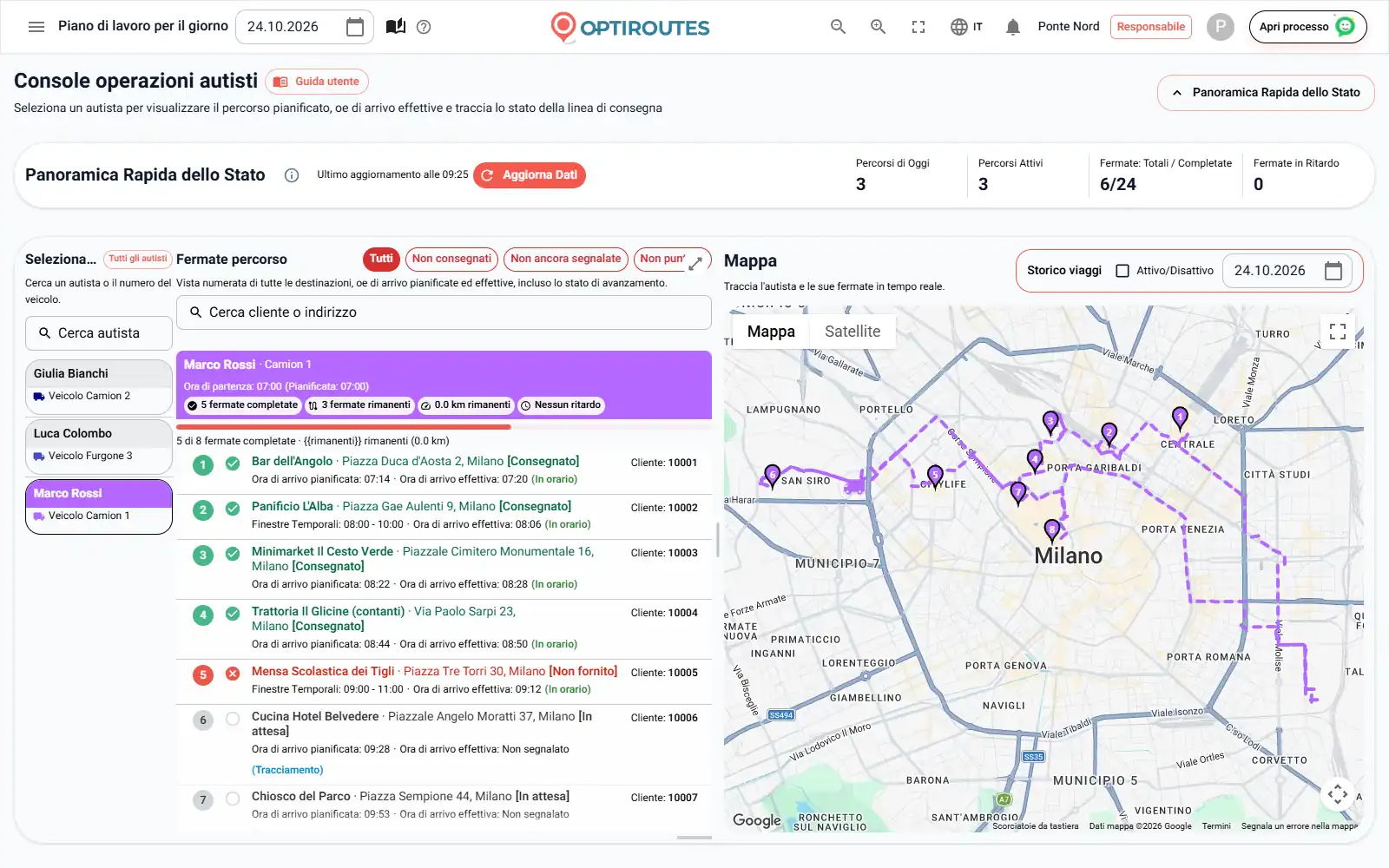Click the green check of Bar dell'Angolo stop
1389x868 pixels.
pyautogui.click(x=233, y=464)
